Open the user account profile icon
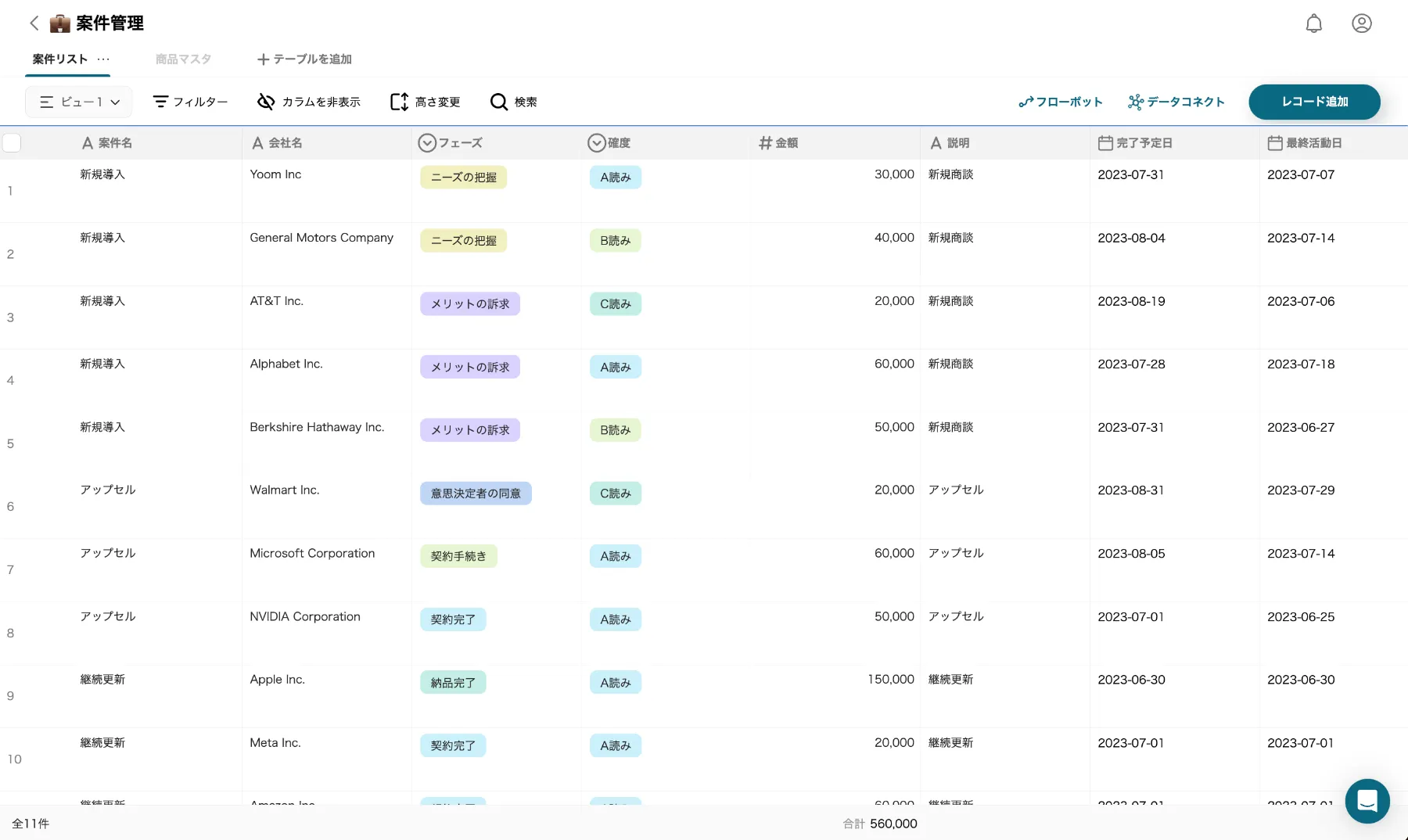1408x840 pixels. point(1361,23)
